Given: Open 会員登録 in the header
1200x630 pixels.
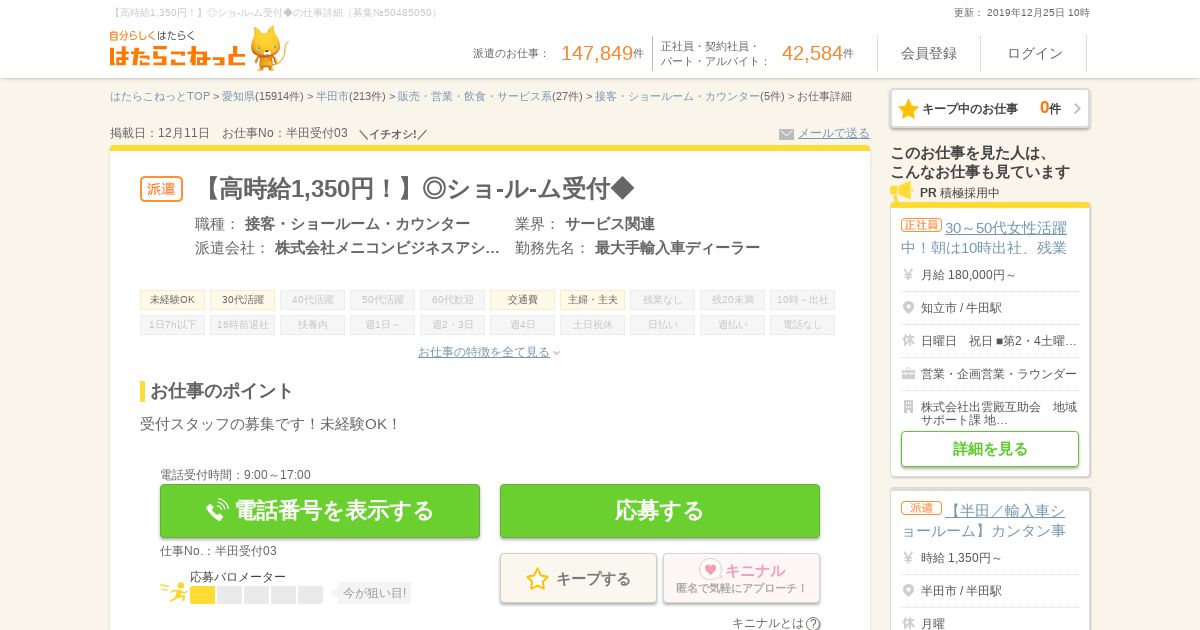Looking at the screenshot, I should [x=929, y=53].
